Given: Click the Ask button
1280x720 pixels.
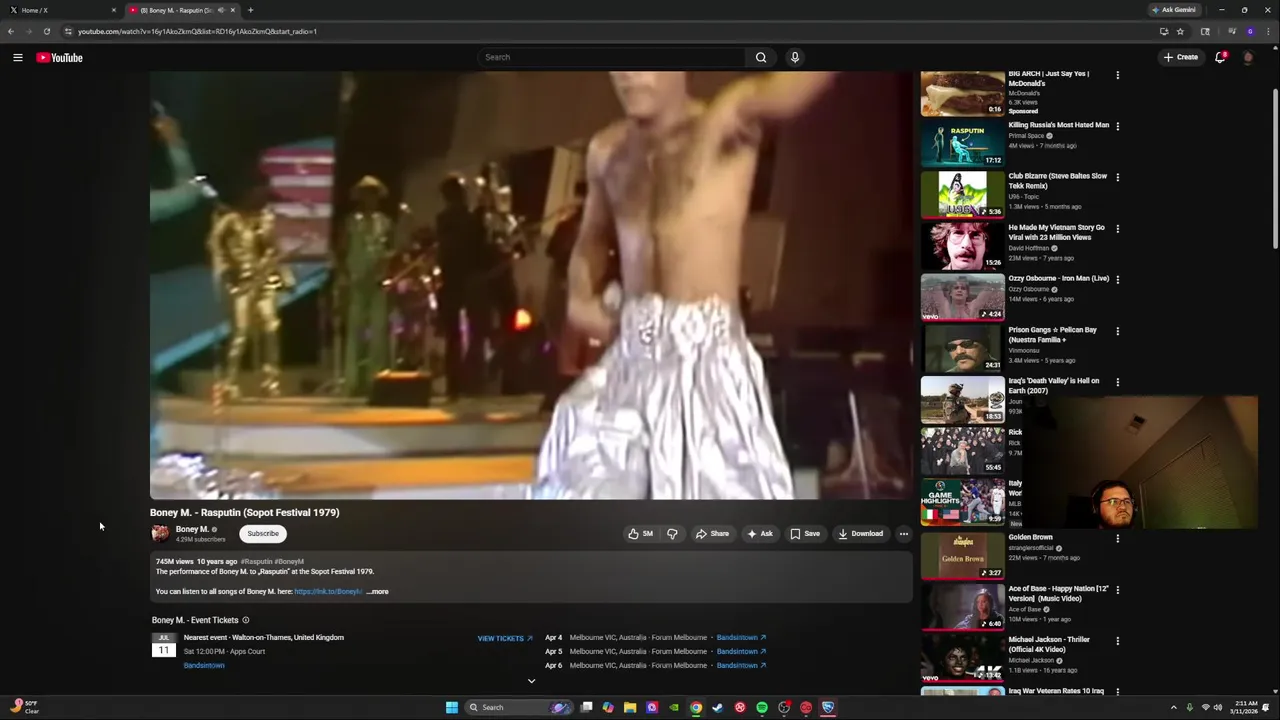Looking at the screenshot, I should [x=760, y=534].
